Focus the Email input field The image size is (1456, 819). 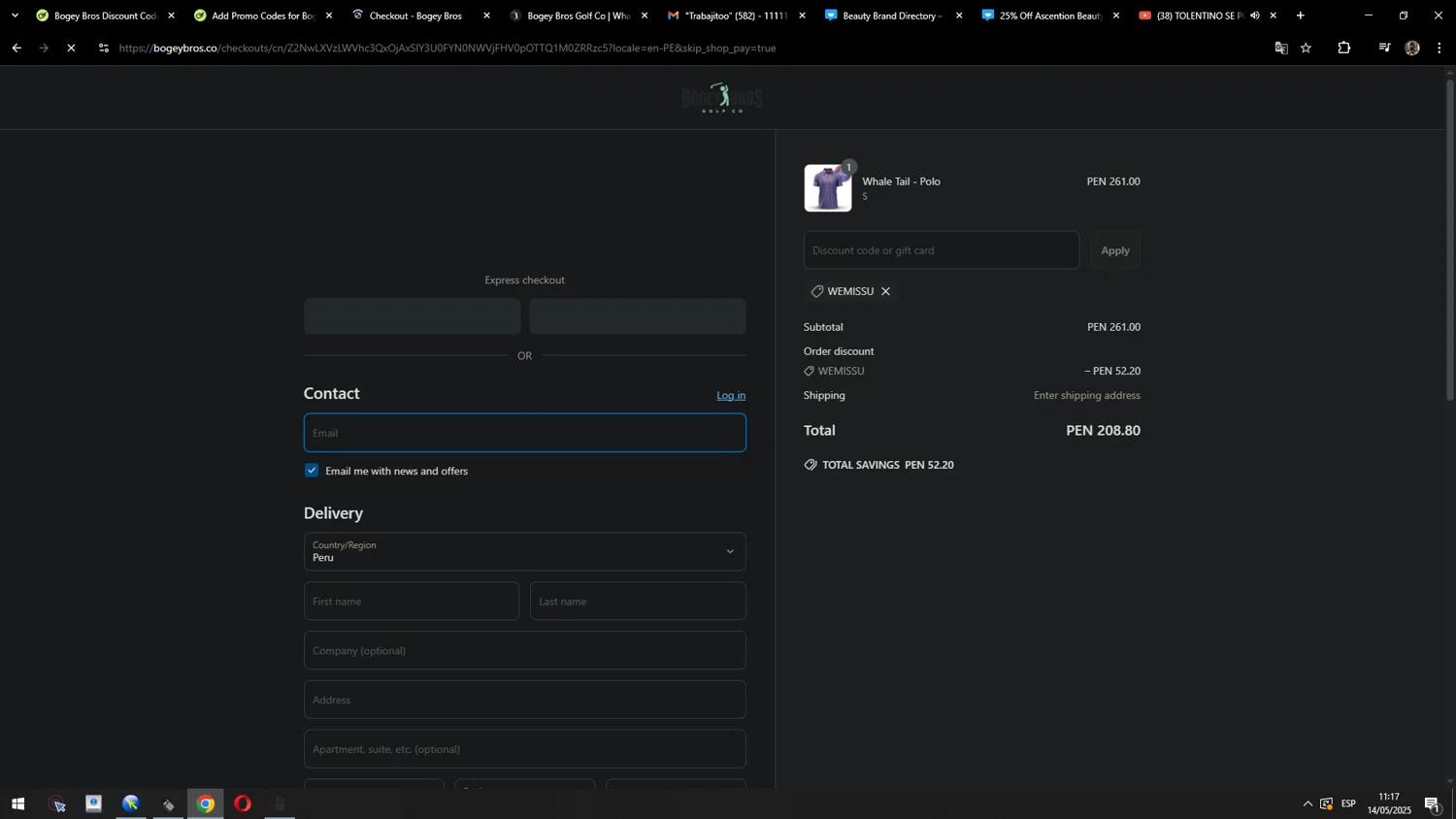pyautogui.click(x=525, y=433)
